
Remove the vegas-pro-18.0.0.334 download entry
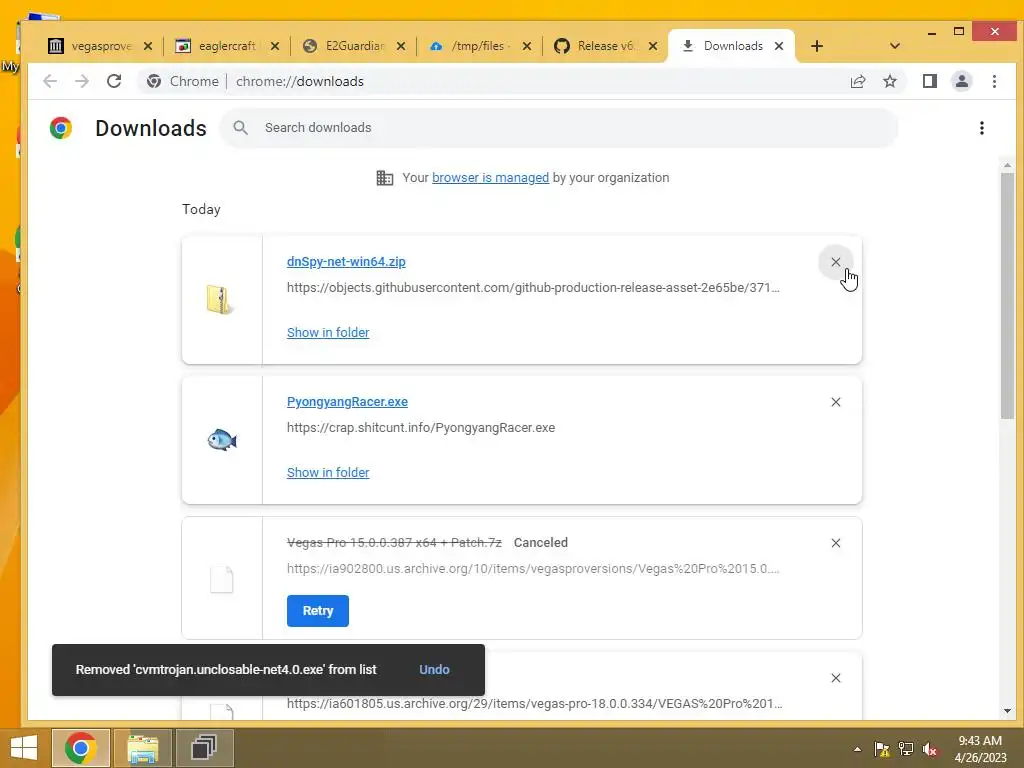(836, 679)
